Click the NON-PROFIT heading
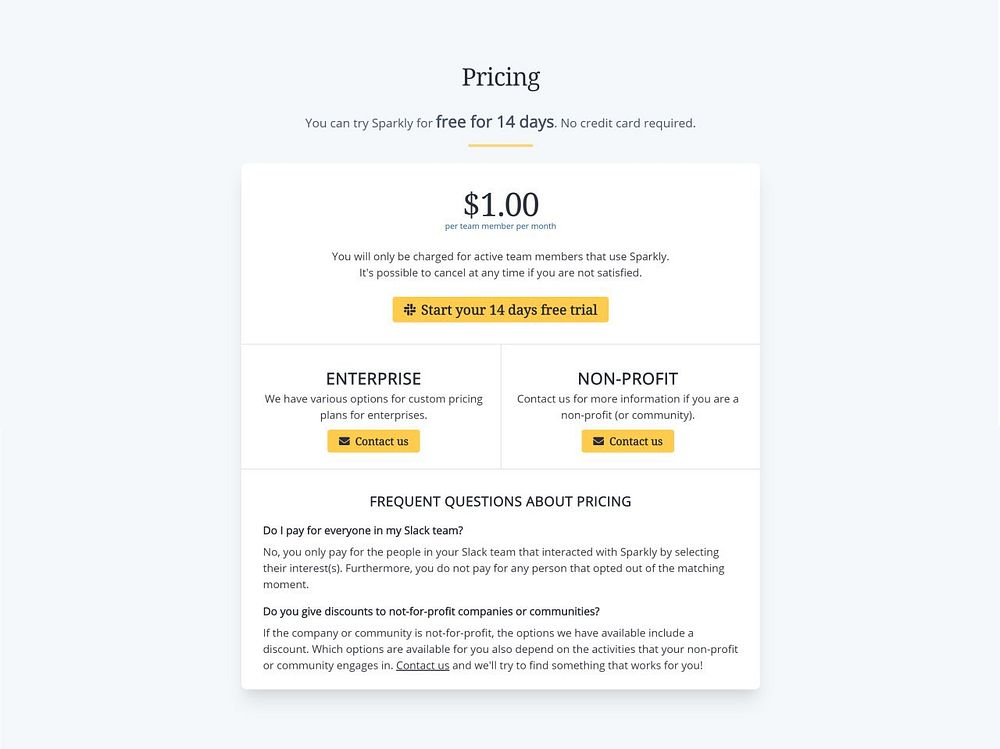The image size is (1000, 749). click(627, 379)
